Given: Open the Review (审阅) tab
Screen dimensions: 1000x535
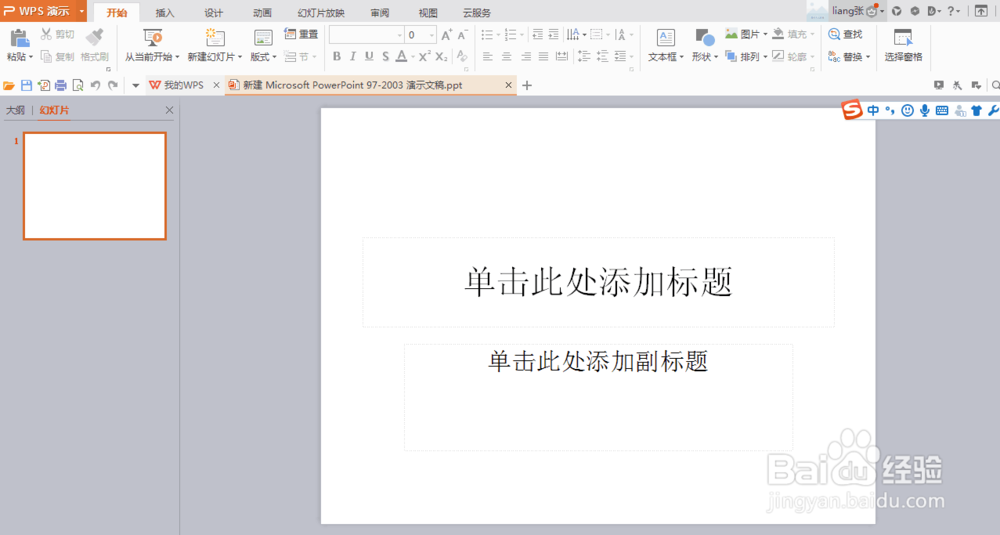Looking at the screenshot, I should coord(379,13).
